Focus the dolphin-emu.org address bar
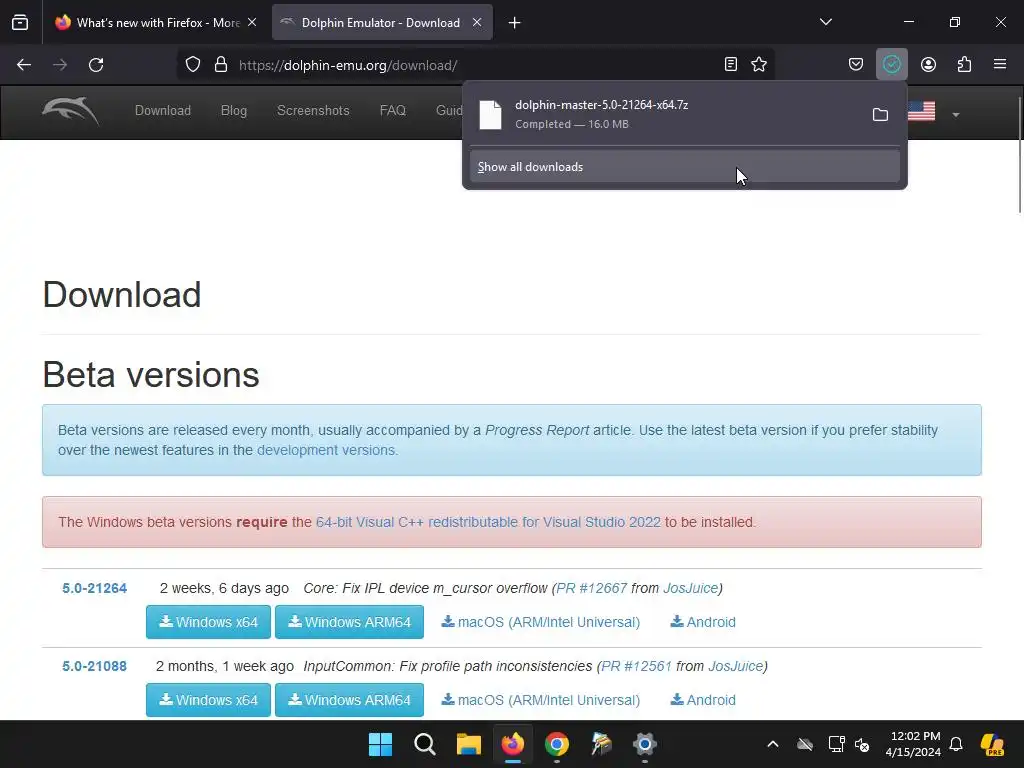The height and width of the screenshot is (768, 1024). click(x=477, y=65)
